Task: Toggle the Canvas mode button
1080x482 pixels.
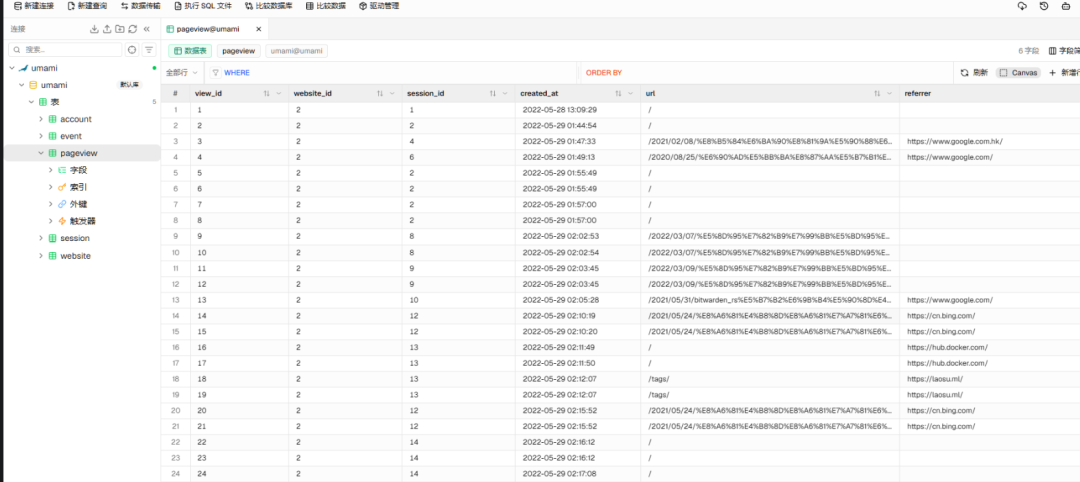Action: click(x=1018, y=72)
